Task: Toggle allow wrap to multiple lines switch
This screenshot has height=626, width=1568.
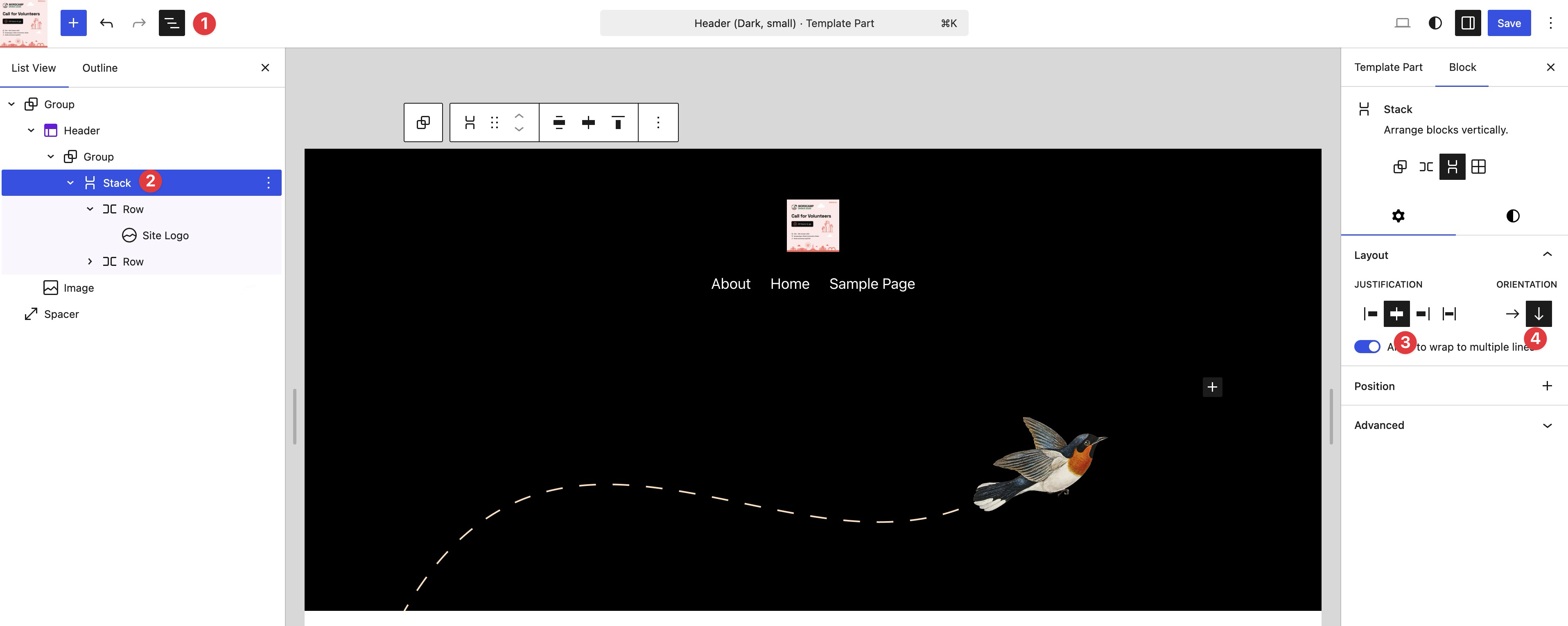Action: pyautogui.click(x=1367, y=347)
